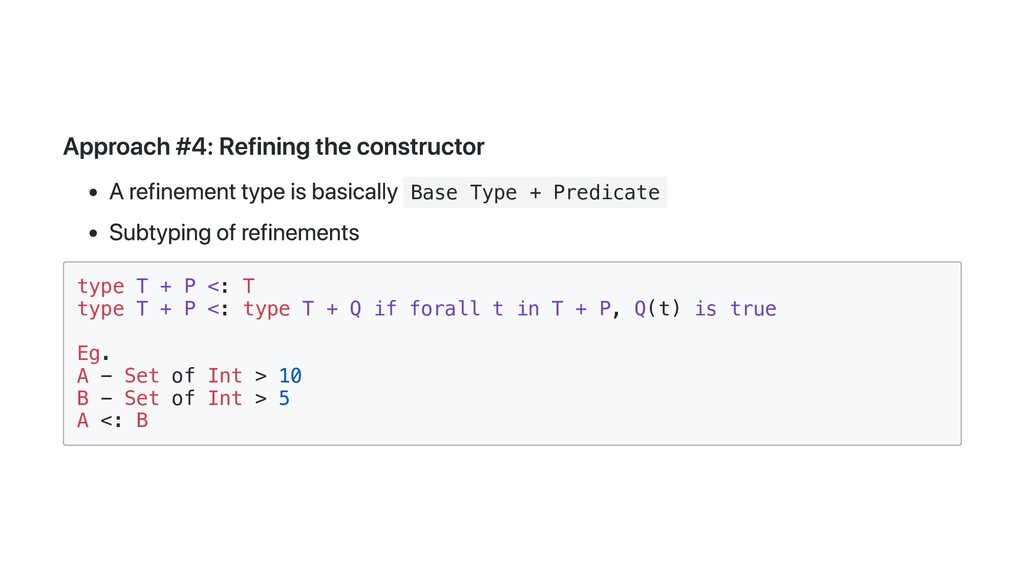Click the heading "Approach #4: Refining the constructor"

(x=274, y=147)
